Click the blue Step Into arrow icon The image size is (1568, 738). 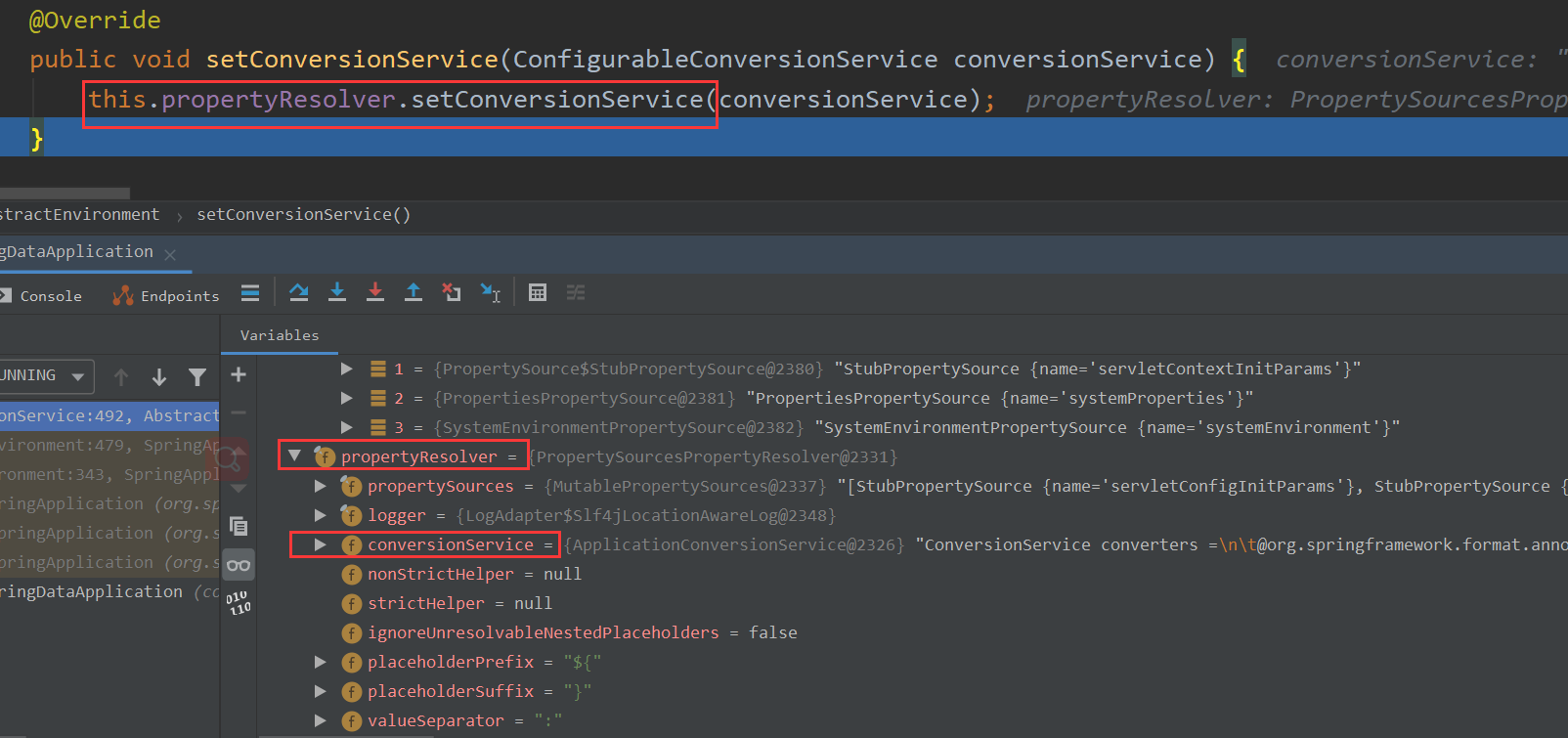click(337, 292)
